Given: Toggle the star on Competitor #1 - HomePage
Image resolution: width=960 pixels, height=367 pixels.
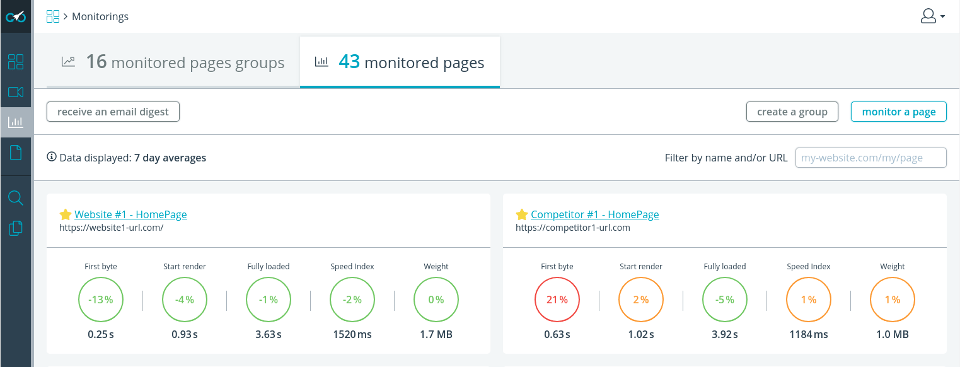Looking at the screenshot, I should [x=522, y=214].
